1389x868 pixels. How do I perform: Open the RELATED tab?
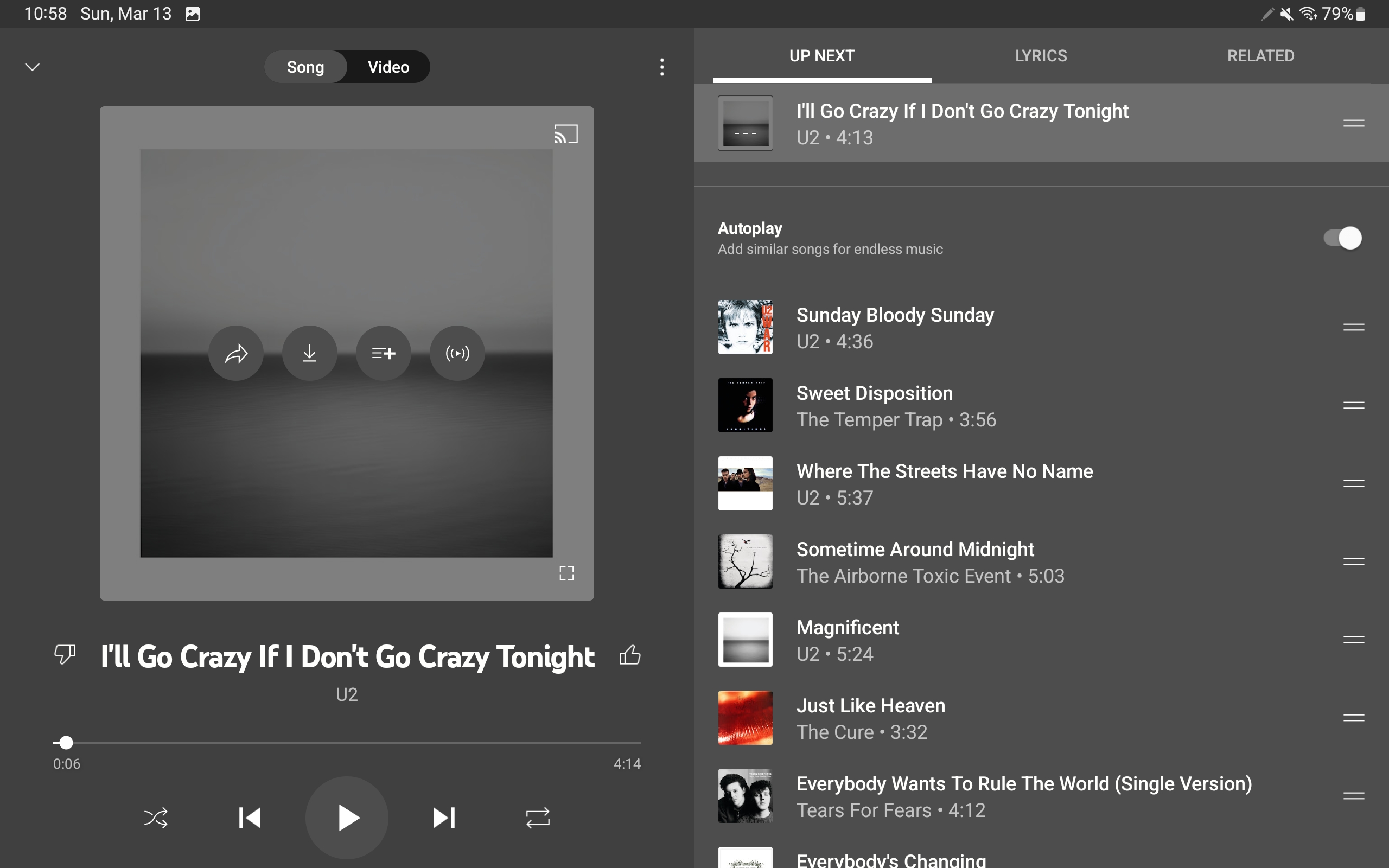pos(1260,56)
